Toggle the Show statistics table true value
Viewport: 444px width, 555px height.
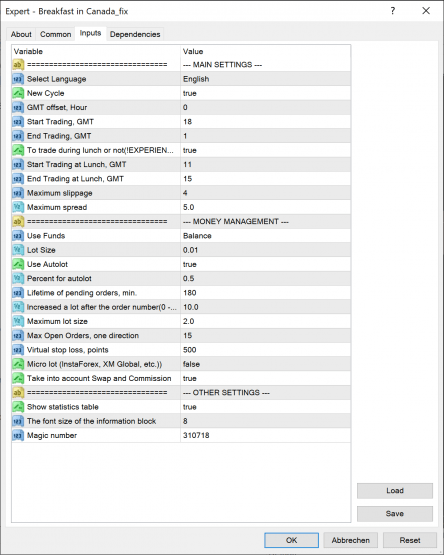coord(266,407)
